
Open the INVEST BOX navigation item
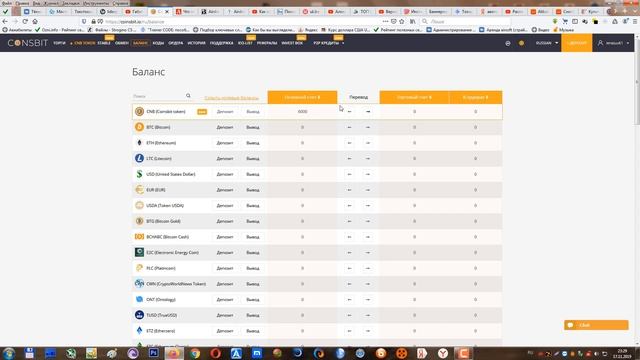click(292, 43)
